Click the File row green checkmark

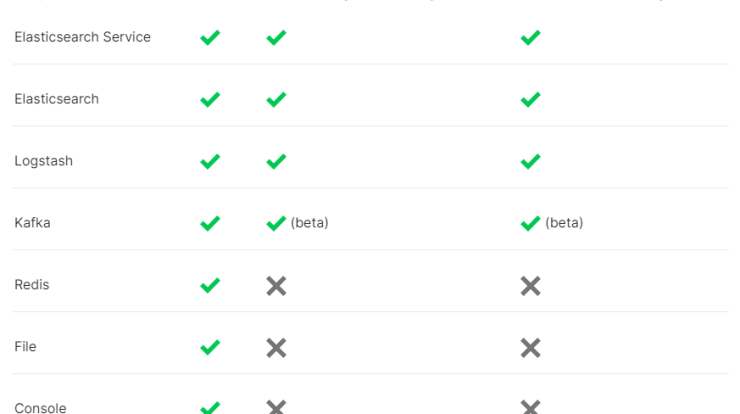click(x=210, y=347)
